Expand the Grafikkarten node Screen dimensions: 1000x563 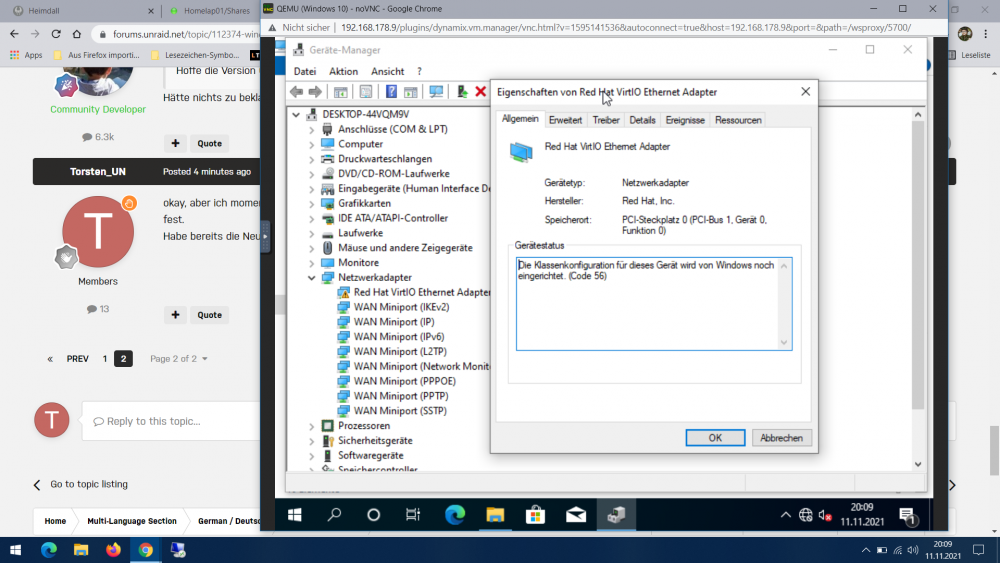pos(312,203)
